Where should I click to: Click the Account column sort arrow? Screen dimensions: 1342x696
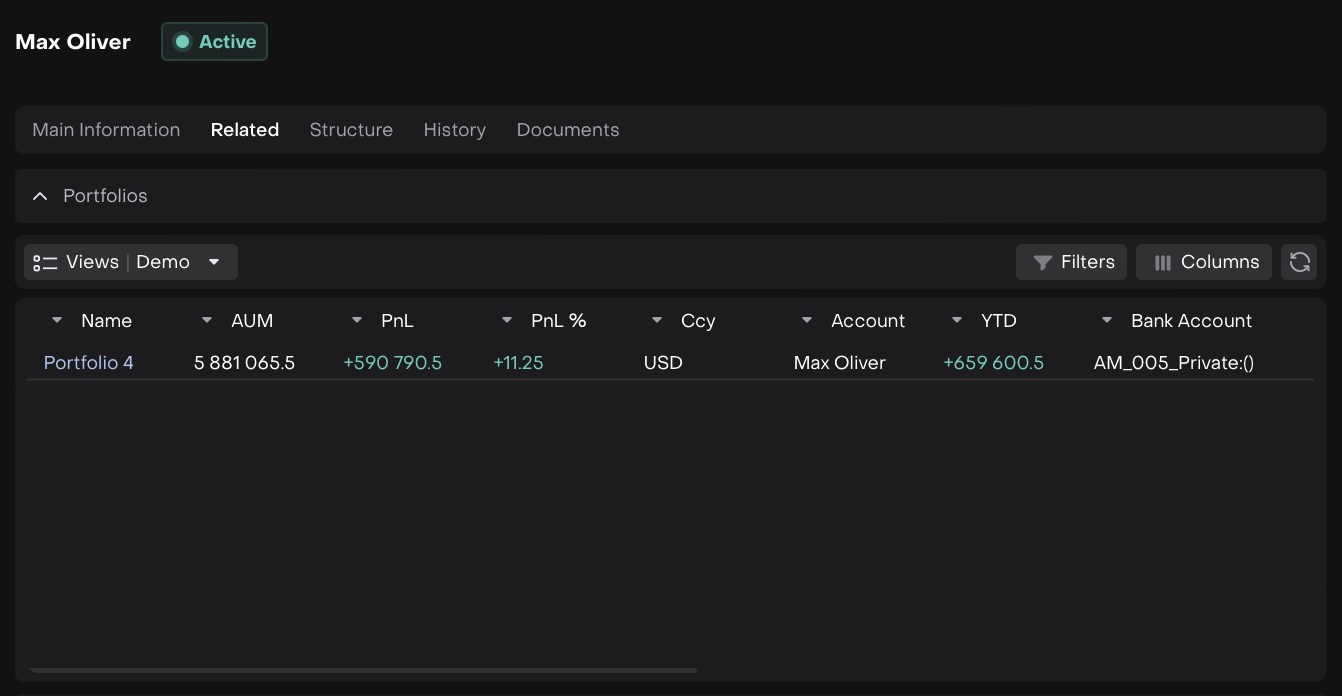[807, 321]
